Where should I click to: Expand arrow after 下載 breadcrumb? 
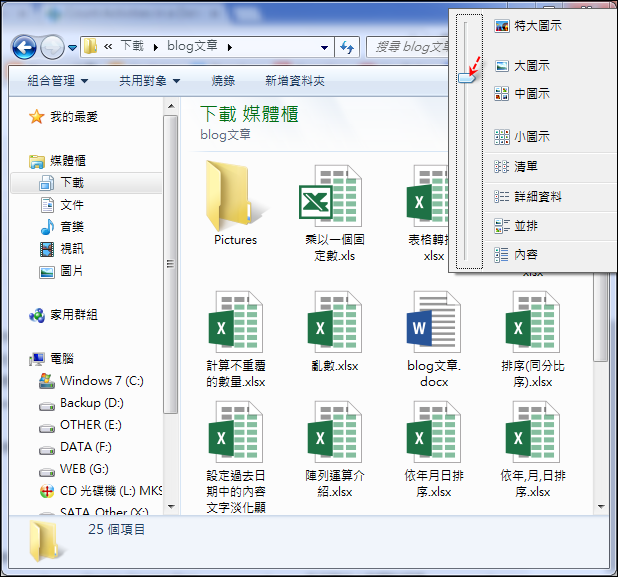(156, 47)
